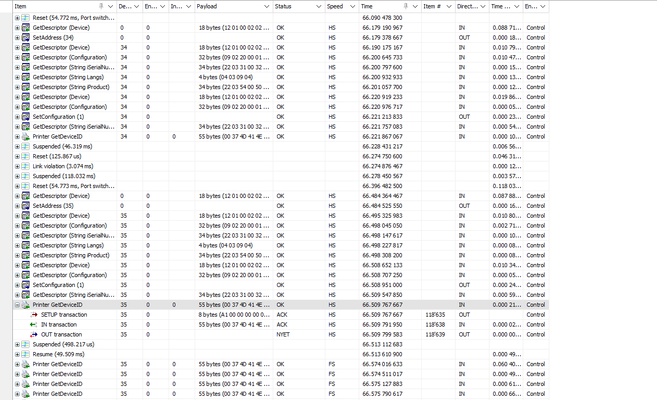This screenshot has height=400, width=657.
Task: Click the Direct... column header label
Action: (x=467, y=6)
